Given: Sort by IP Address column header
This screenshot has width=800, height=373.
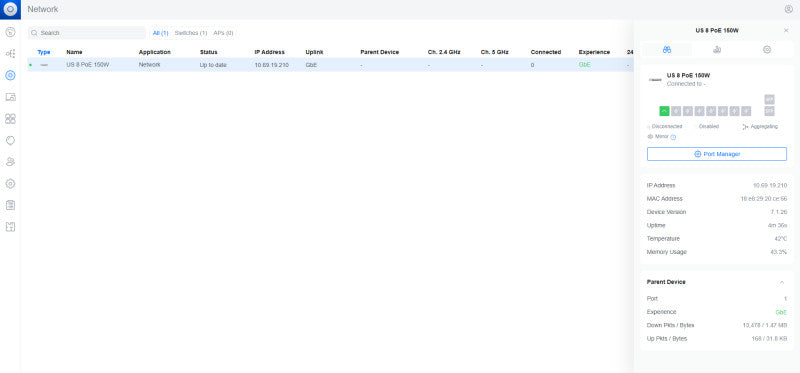Looking at the screenshot, I should pos(269,52).
